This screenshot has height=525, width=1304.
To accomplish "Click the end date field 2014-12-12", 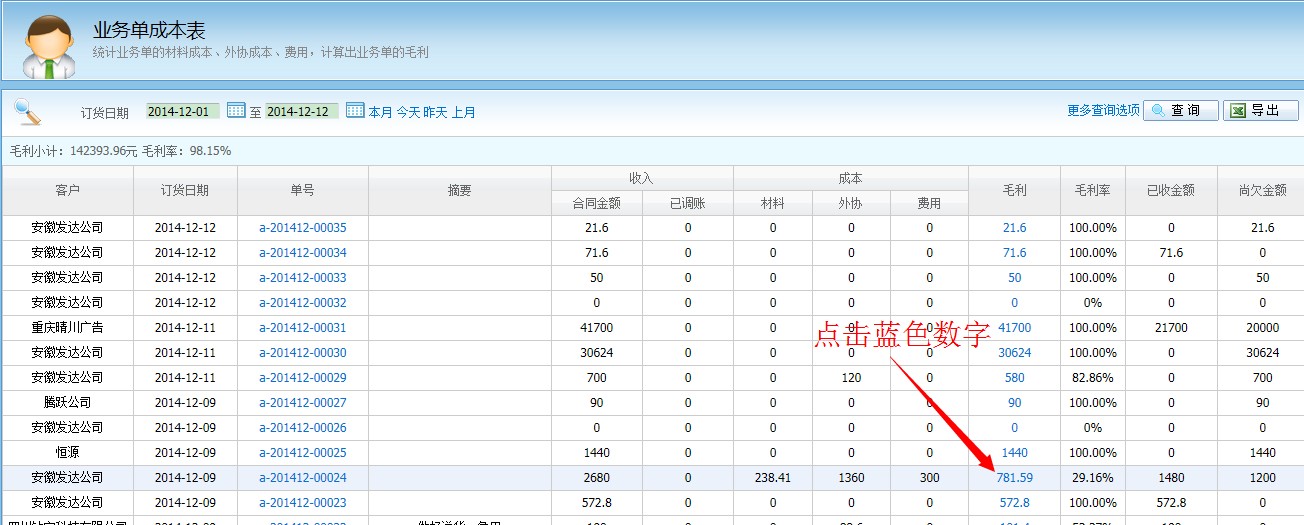I will tap(301, 111).
